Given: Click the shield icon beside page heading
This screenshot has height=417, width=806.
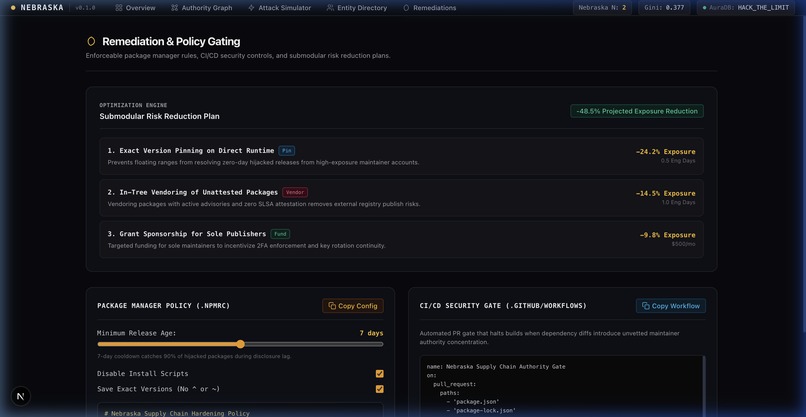Looking at the screenshot, I should [x=91, y=41].
